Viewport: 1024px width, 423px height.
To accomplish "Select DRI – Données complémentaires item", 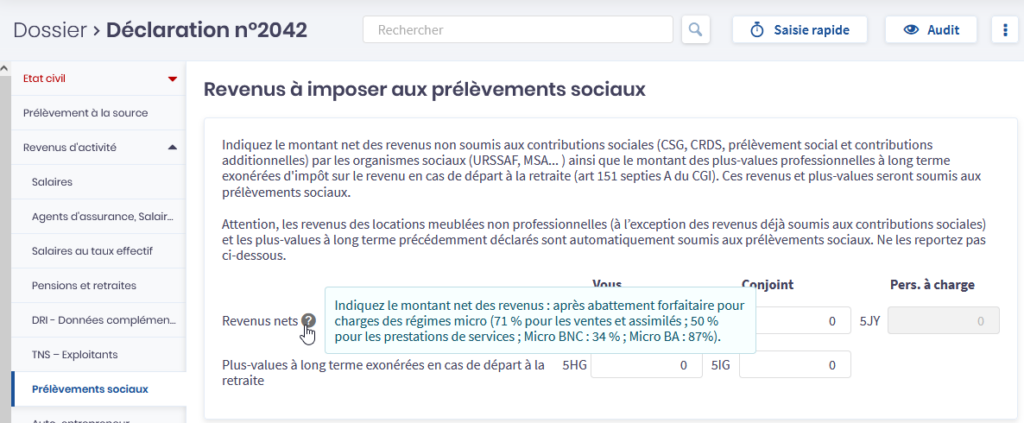I will click(x=104, y=320).
